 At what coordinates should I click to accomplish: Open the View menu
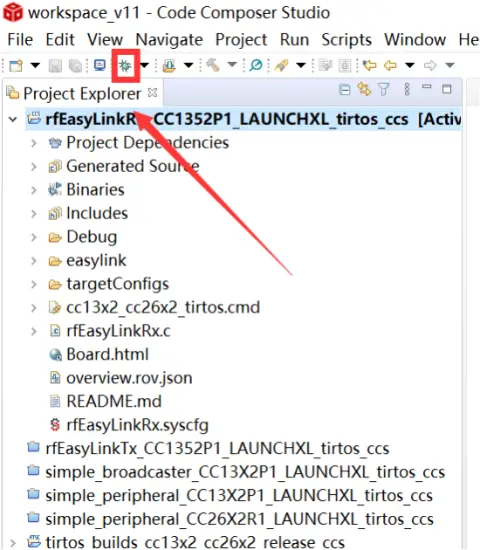click(105, 39)
